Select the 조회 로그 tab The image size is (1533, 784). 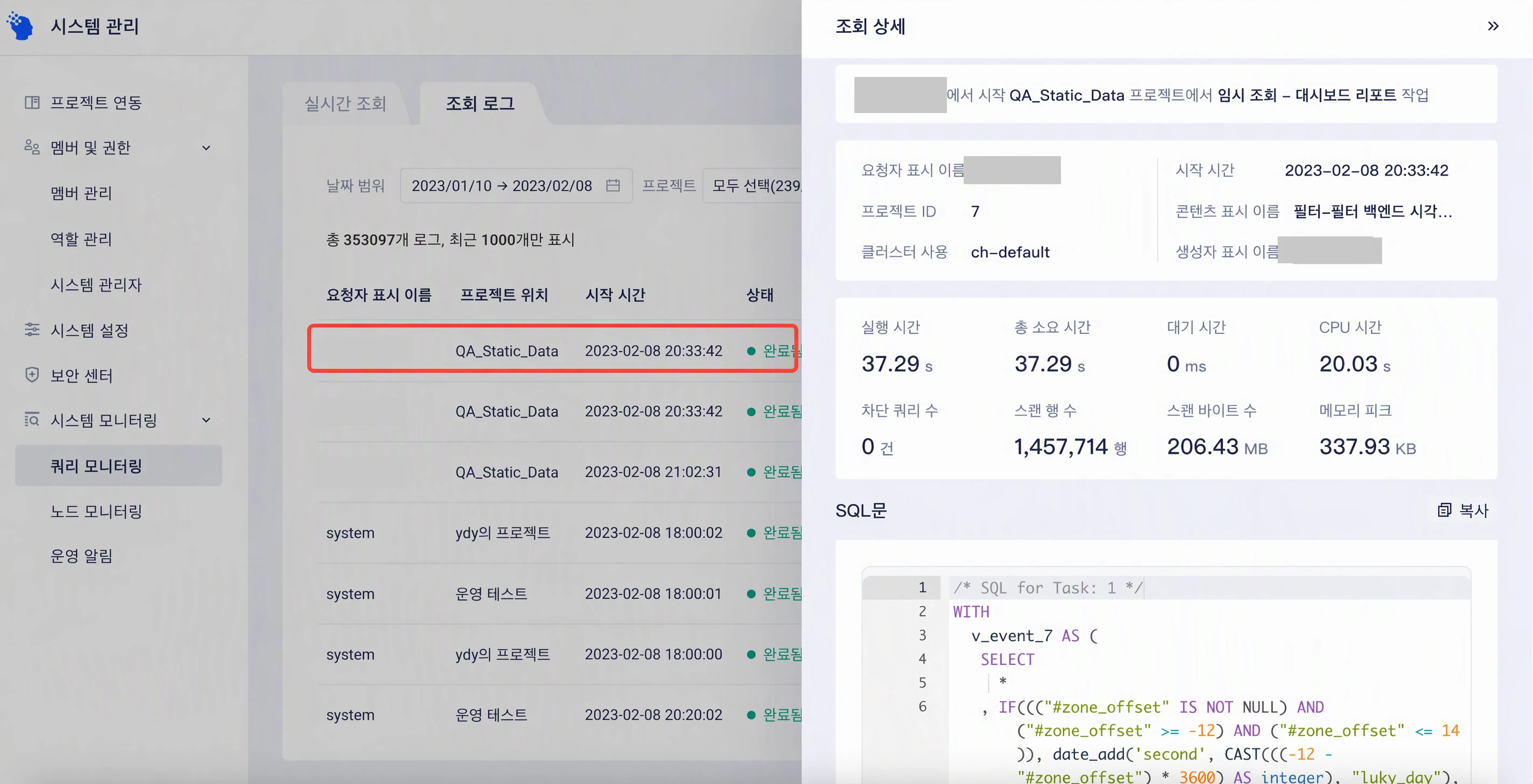(x=480, y=103)
